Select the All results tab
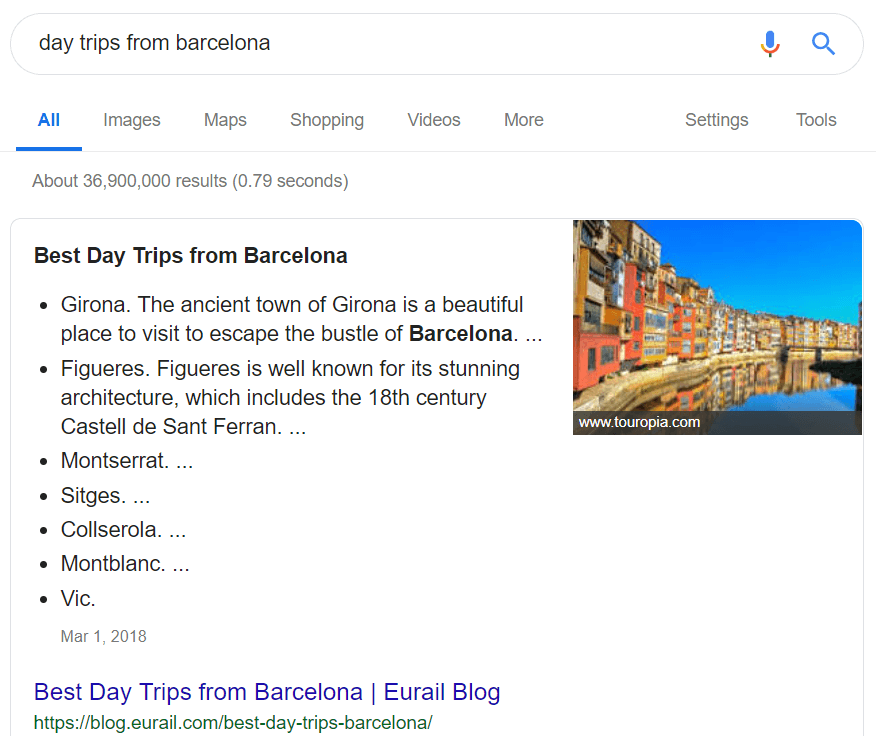This screenshot has width=876, height=736. 49,120
